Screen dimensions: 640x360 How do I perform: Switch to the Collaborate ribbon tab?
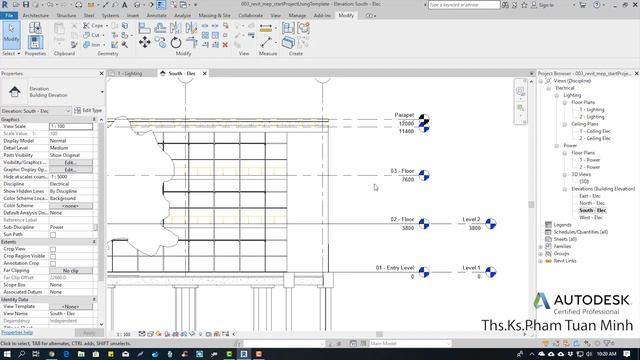250,16
